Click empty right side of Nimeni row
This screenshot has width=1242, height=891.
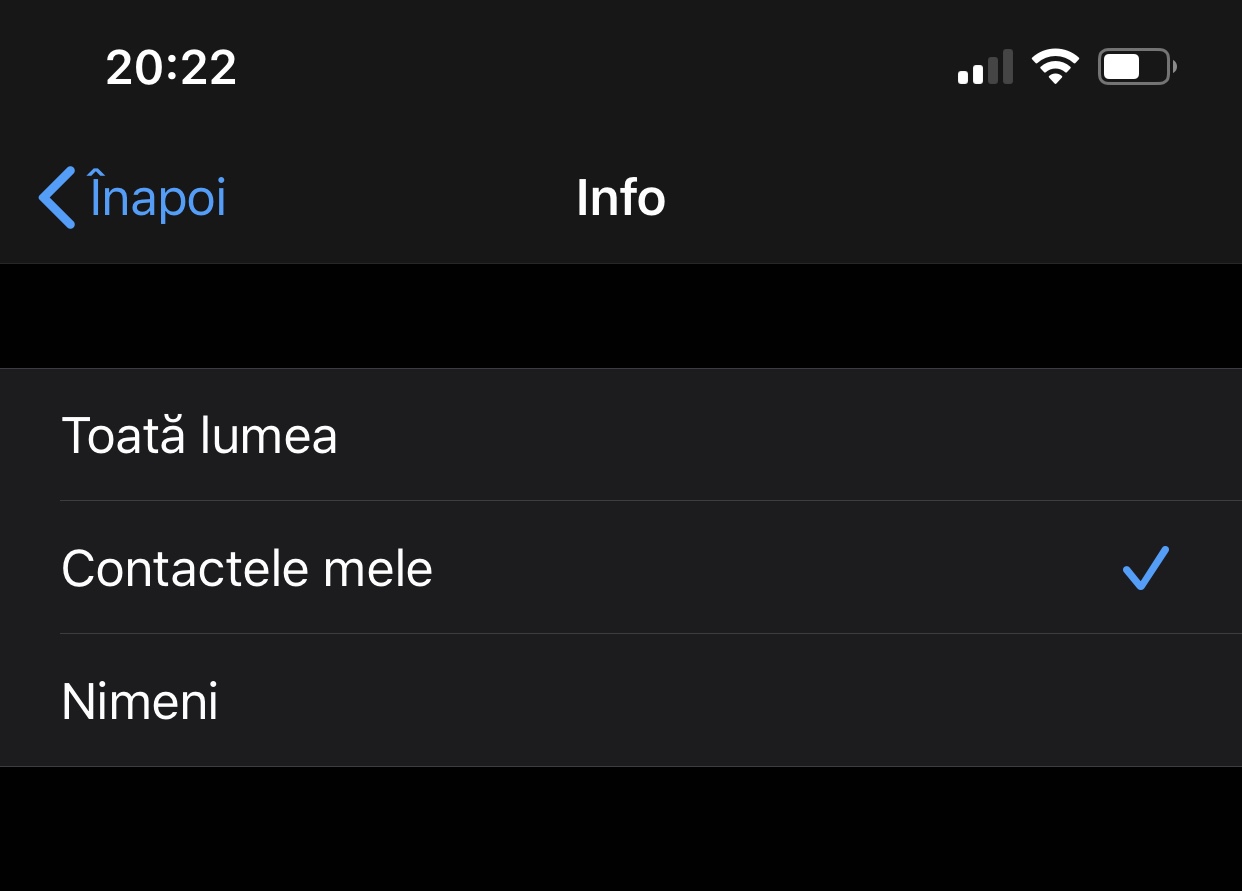[x=900, y=702]
